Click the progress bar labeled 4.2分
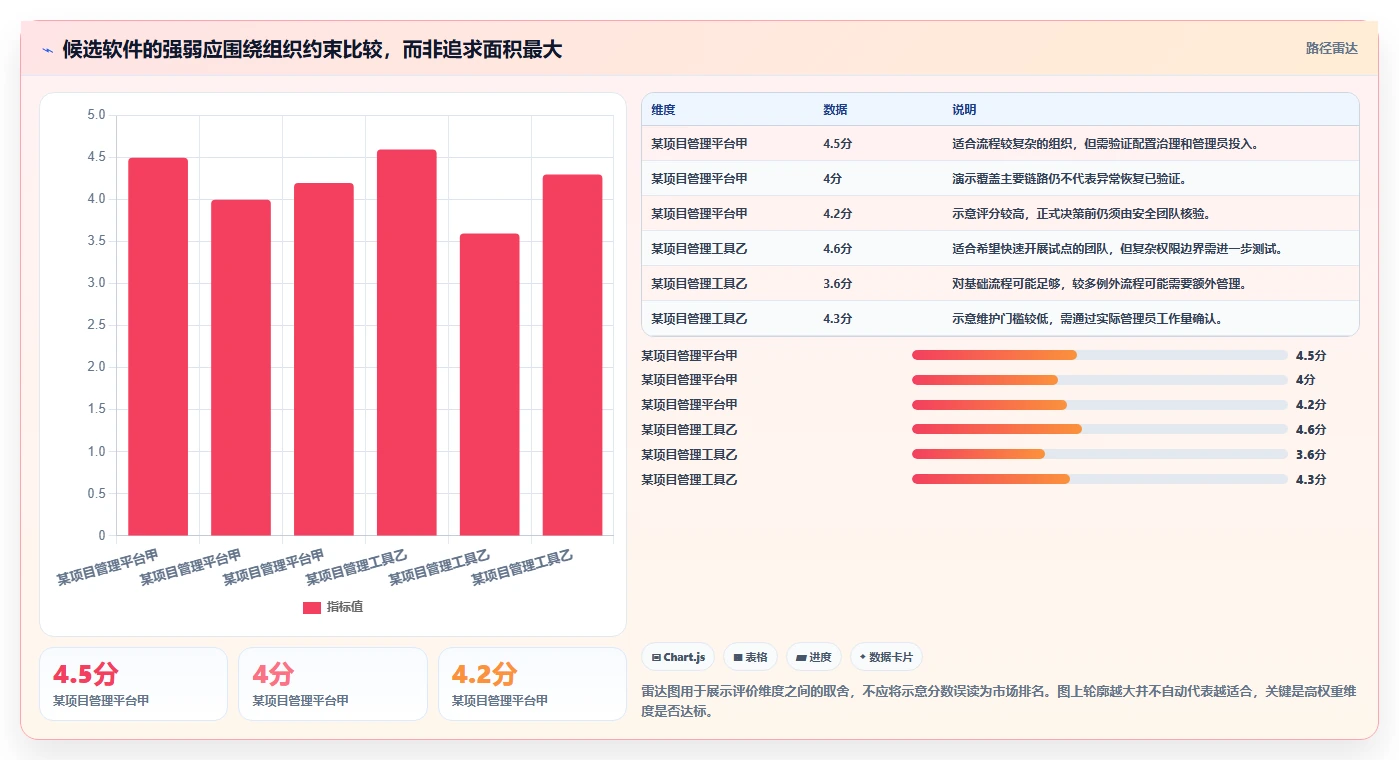Viewport: 1399px width, 760px height. click(1100, 404)
